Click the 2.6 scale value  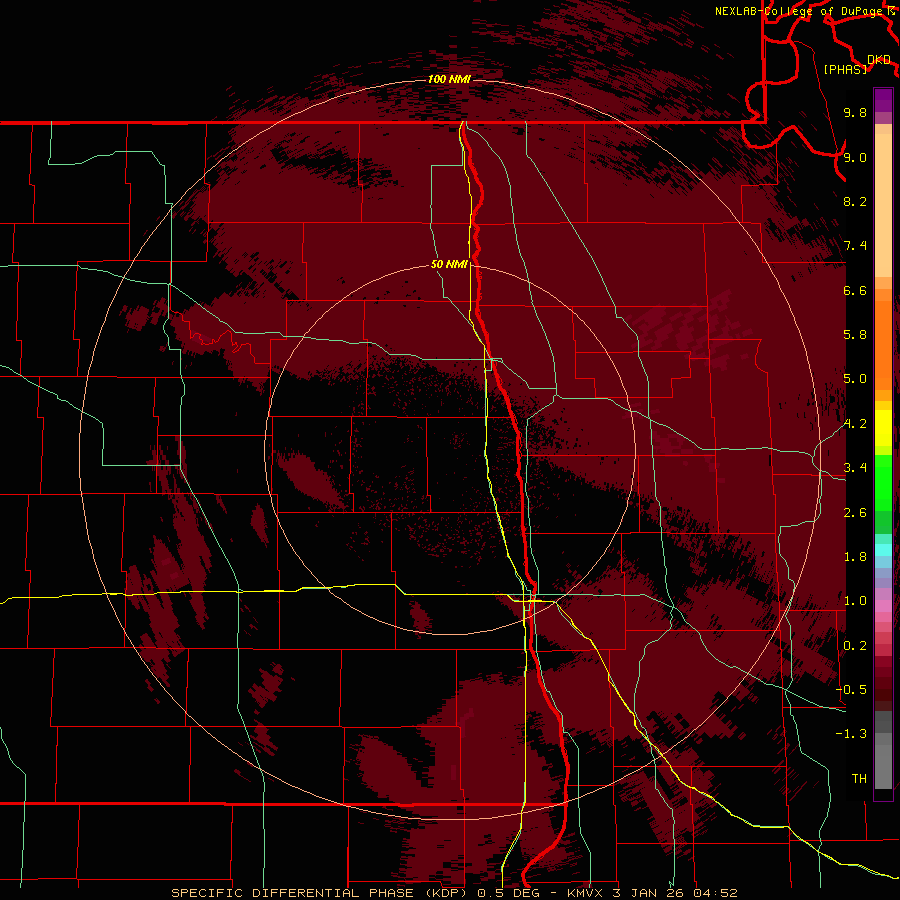(855, 513)
